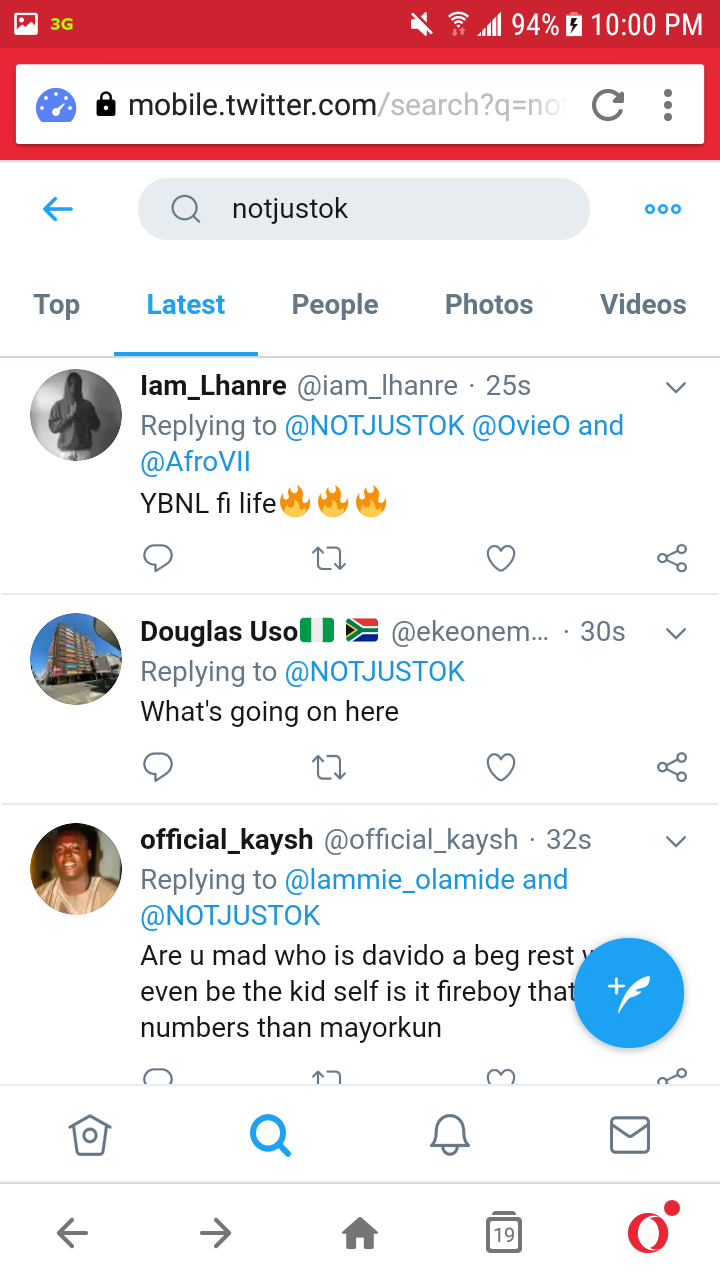This screenshot has width=720, height=1280.
Task: Reply to Douglas Uso's tweet
Action: [158, 767]
